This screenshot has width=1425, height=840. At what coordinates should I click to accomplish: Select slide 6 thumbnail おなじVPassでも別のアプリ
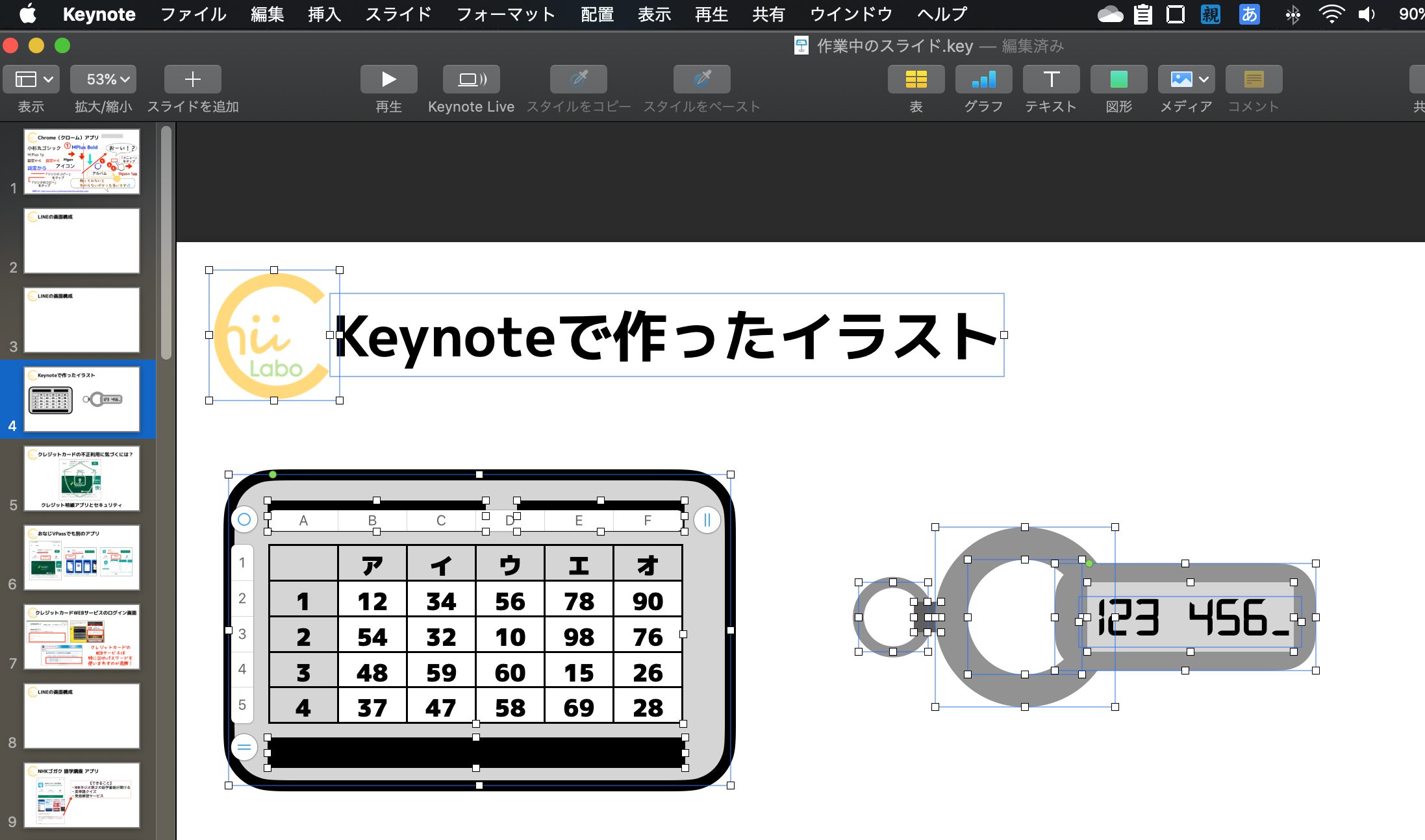(x=82, y=557)
